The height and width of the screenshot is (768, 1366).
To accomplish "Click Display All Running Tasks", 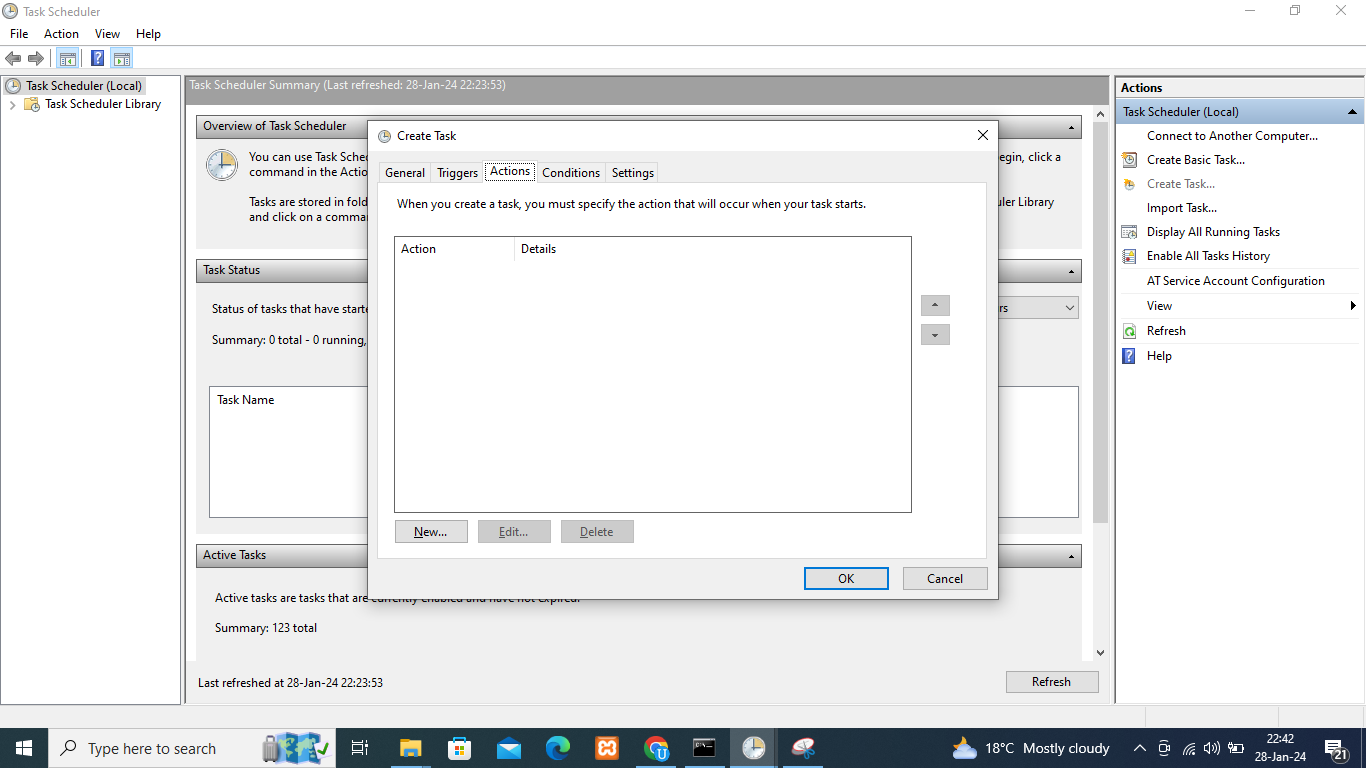I will coord(1213,232).
